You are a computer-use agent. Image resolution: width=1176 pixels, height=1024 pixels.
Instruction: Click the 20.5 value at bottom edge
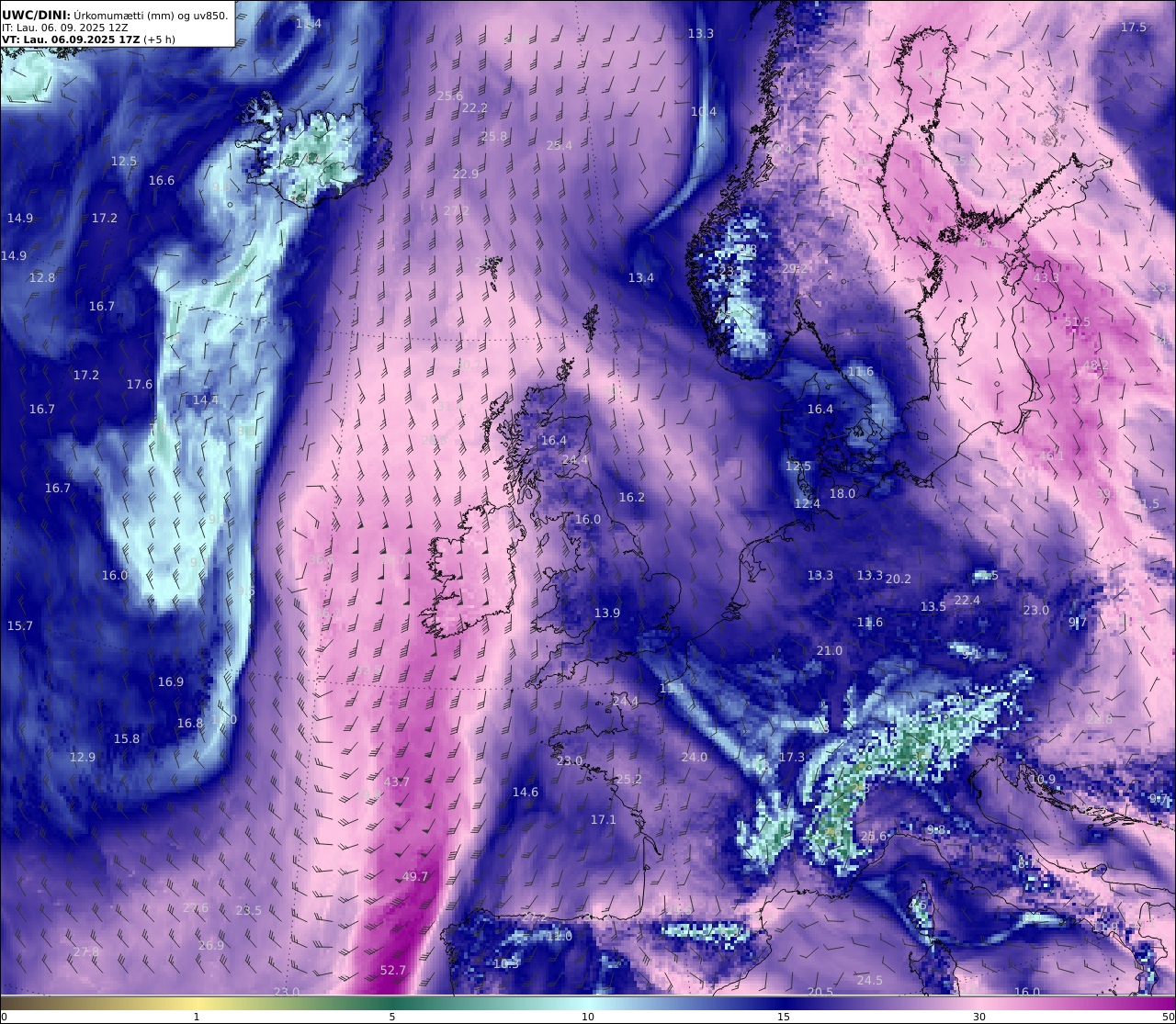pos(820,992)
